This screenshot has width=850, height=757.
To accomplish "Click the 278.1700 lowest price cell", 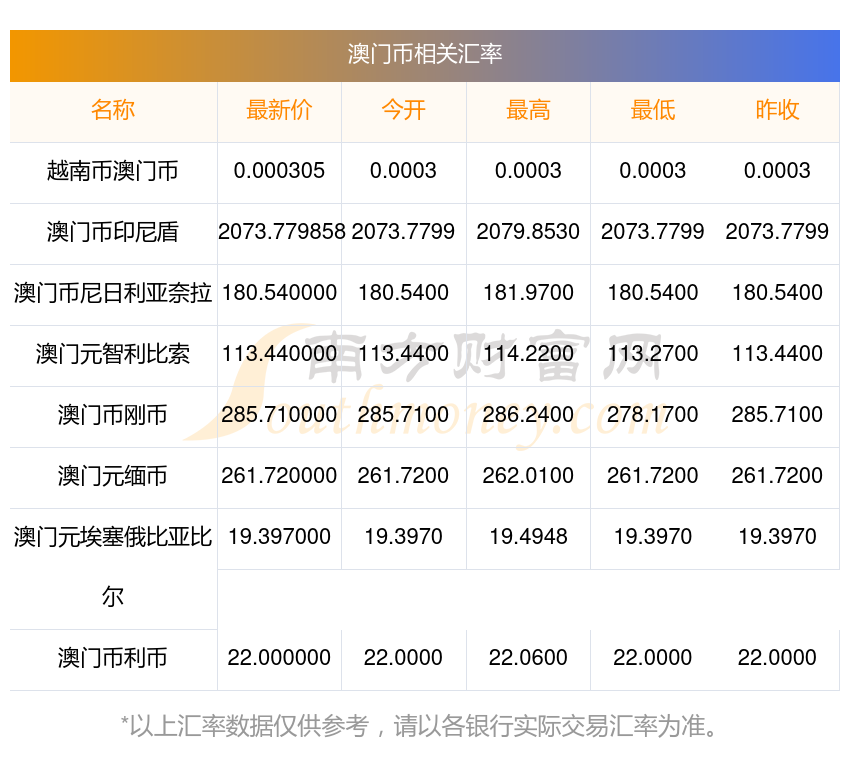I will [652, 415].
